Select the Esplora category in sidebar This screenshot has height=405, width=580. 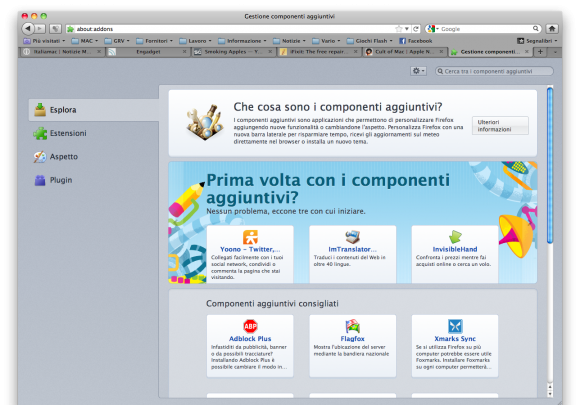tap(94, 110)
